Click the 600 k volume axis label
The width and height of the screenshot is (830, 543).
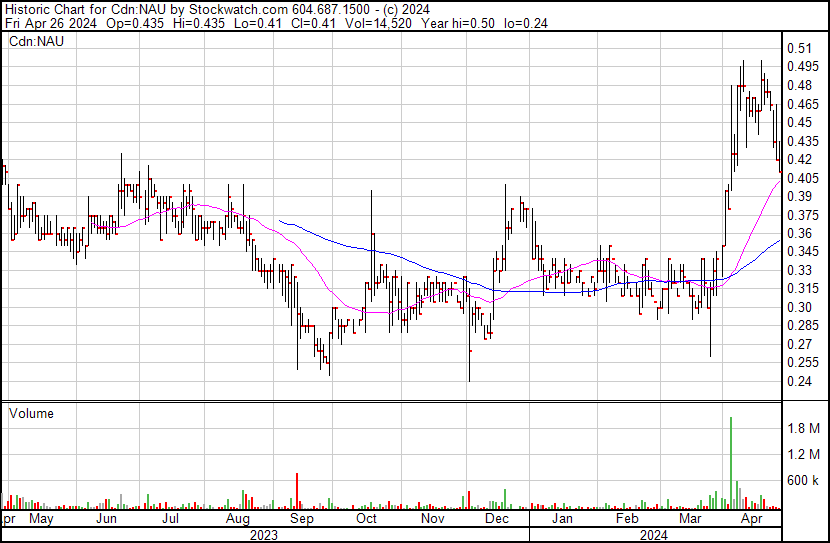804,480
